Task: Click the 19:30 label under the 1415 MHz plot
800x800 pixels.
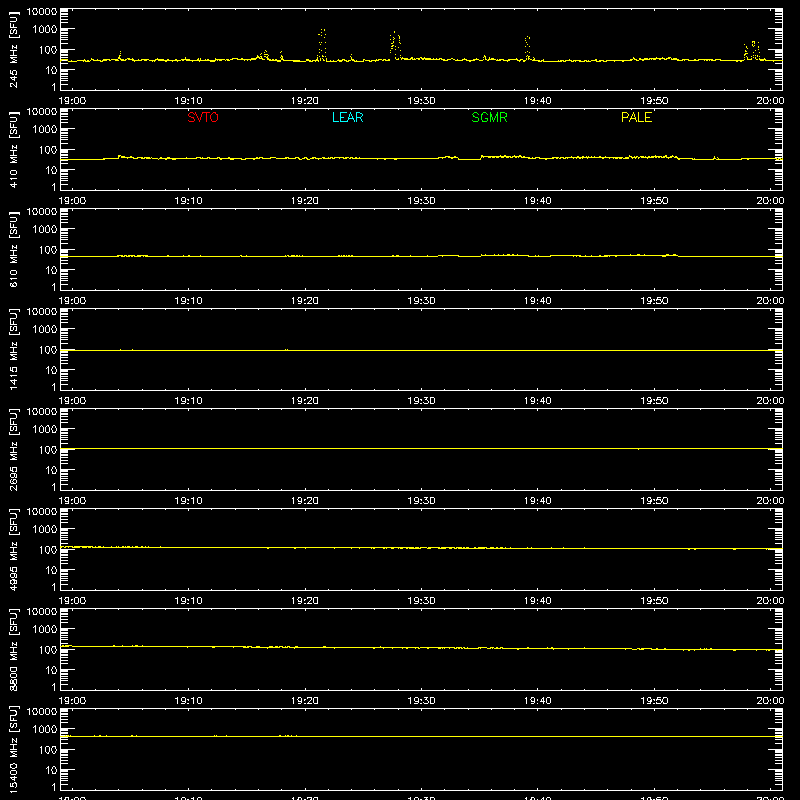Action: click(421, 401)
